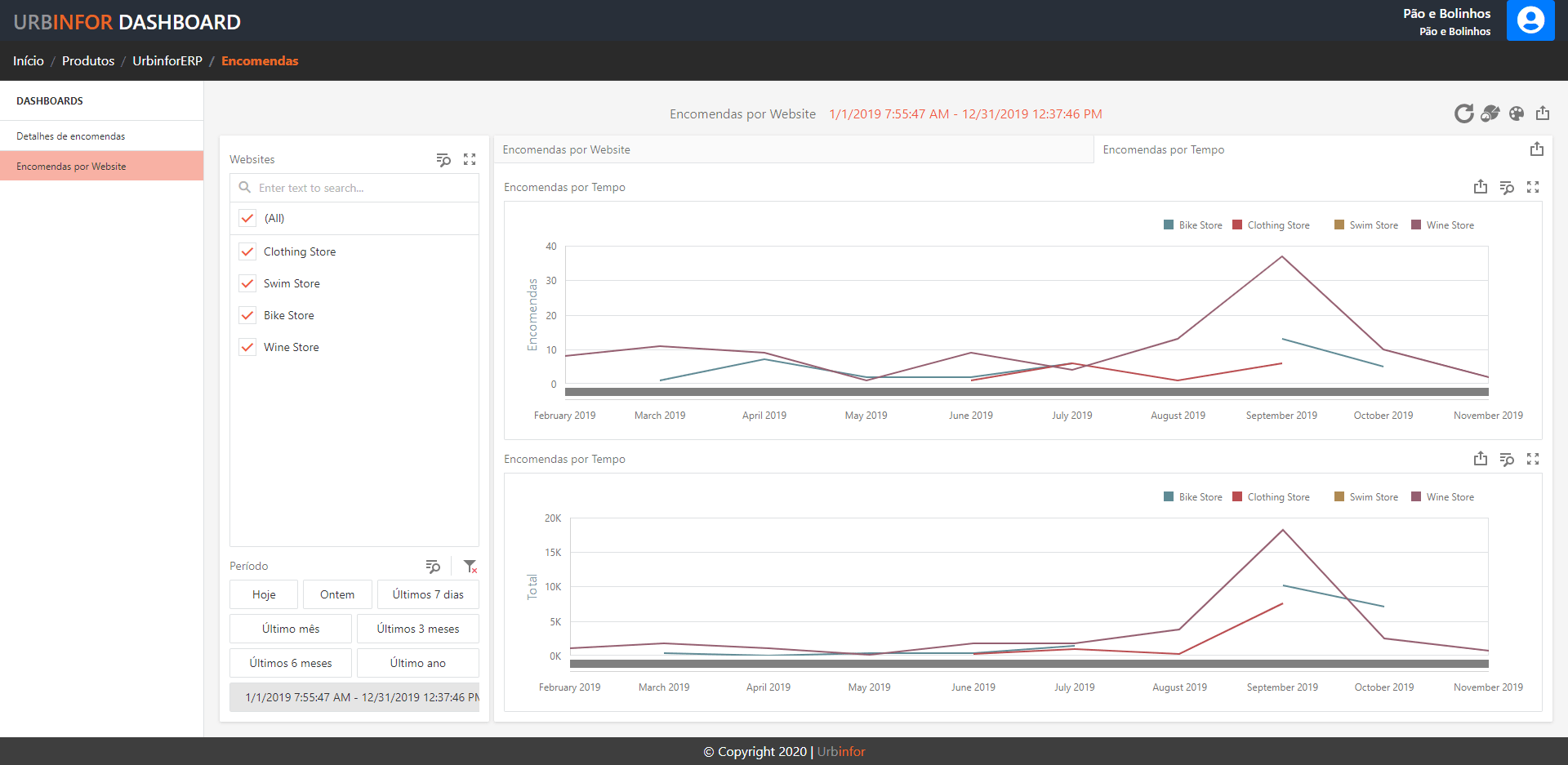Open the custom date range selector box
This screenshot has width=1568, height=765.
(354, 697)
